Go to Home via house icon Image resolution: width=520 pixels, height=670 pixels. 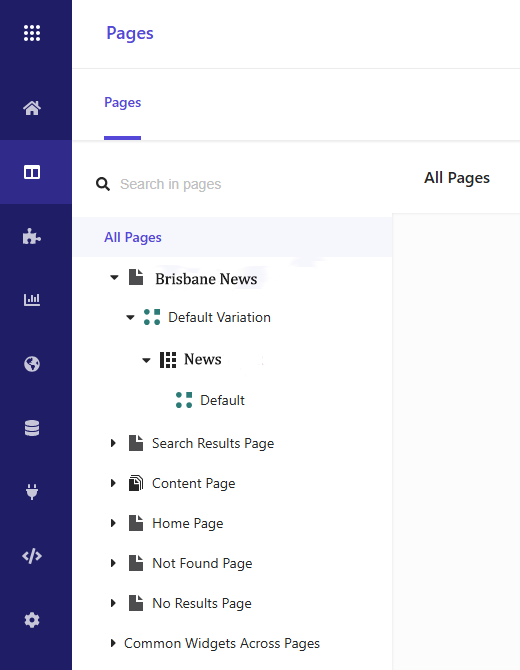click(32, 108)
